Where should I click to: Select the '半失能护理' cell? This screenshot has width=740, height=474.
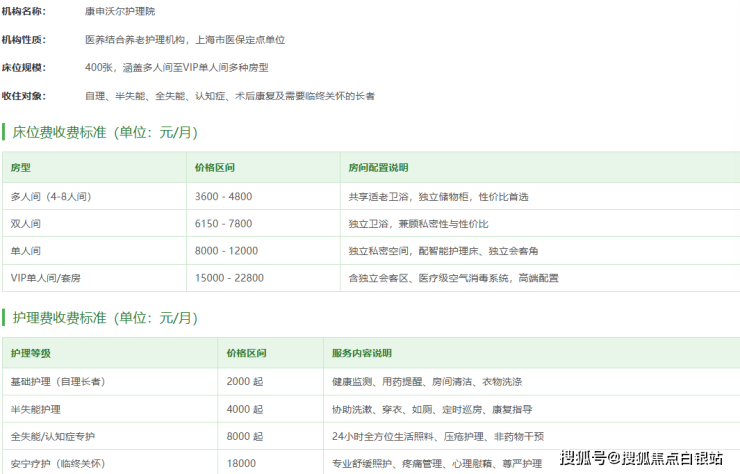coord(110,409)
